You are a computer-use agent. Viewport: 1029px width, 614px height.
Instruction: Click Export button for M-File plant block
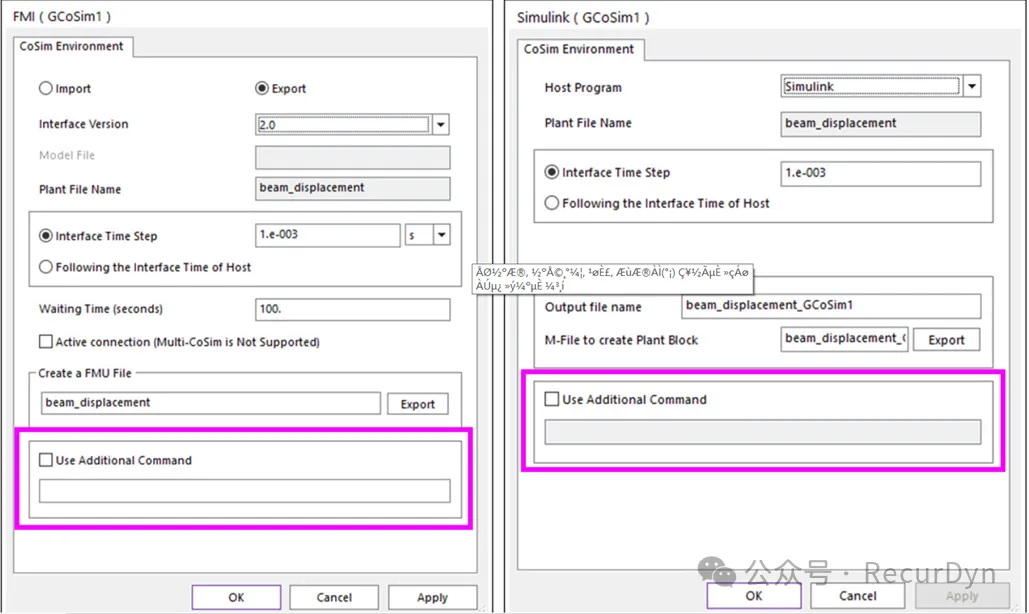click(946, 340)
